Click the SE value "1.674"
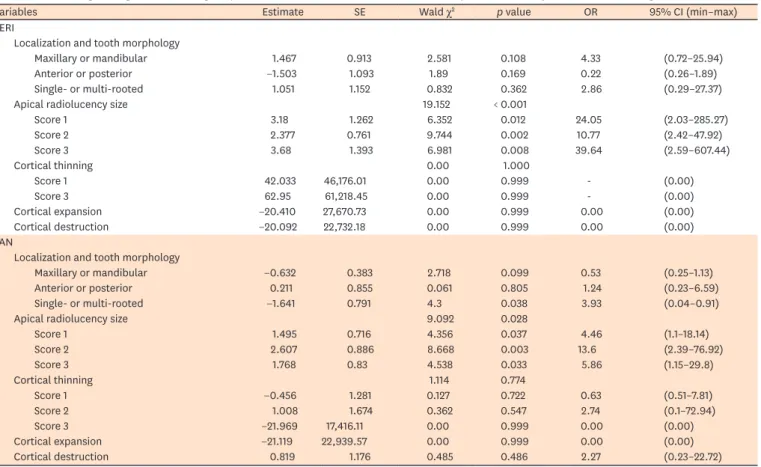Viewport: 761px width, 467px height. (360, 411)
